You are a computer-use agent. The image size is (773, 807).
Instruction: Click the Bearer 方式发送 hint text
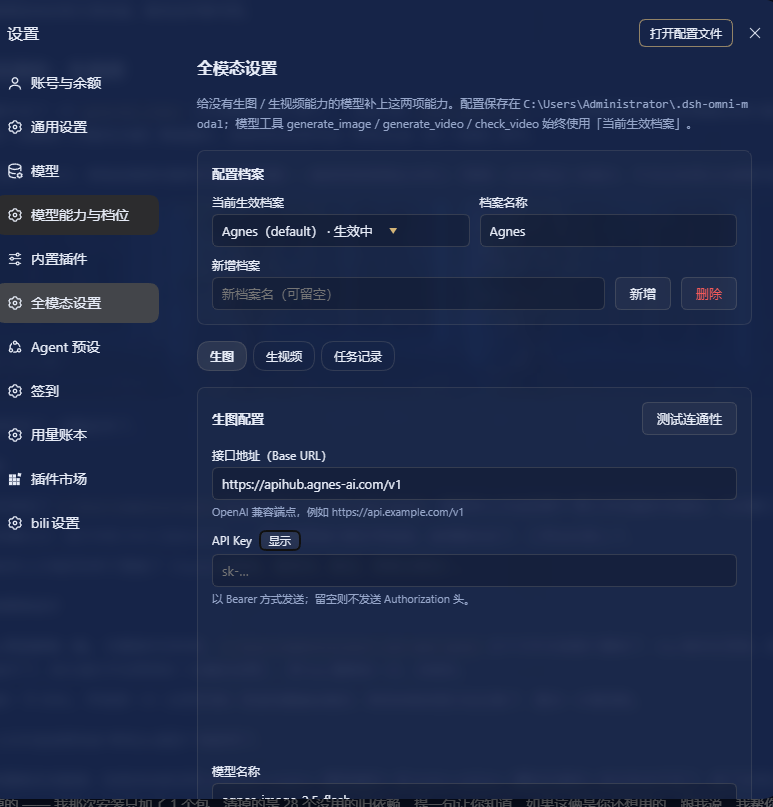click(x=342, y=599)
